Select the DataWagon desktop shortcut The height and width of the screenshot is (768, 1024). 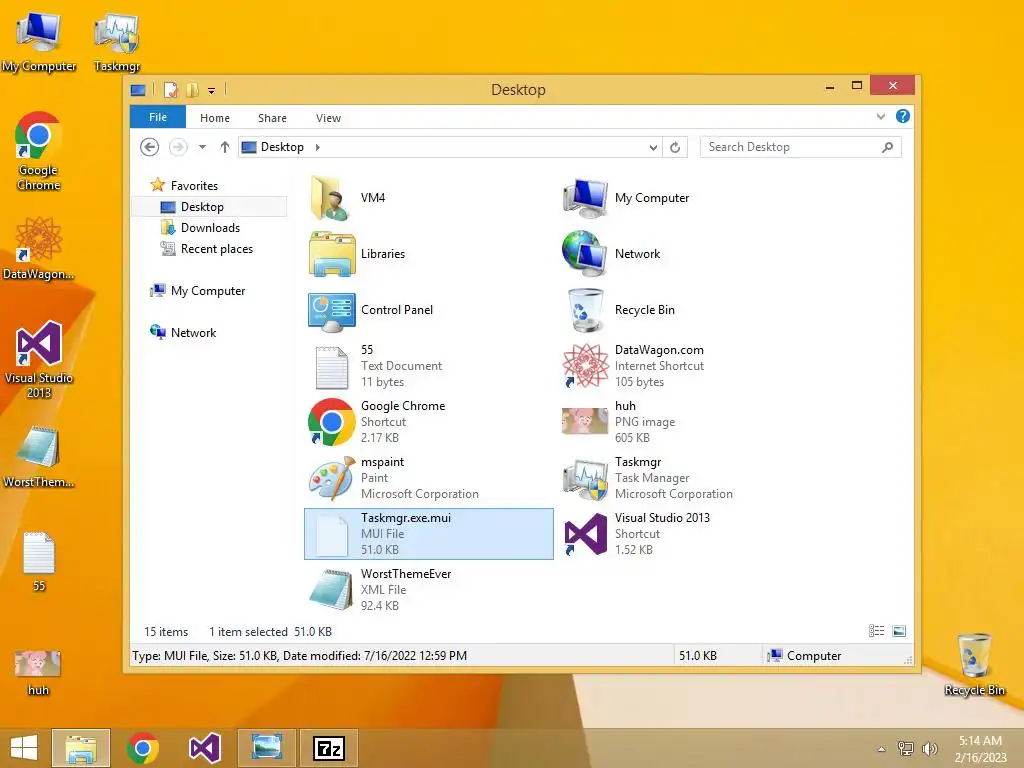click(39, 249)
